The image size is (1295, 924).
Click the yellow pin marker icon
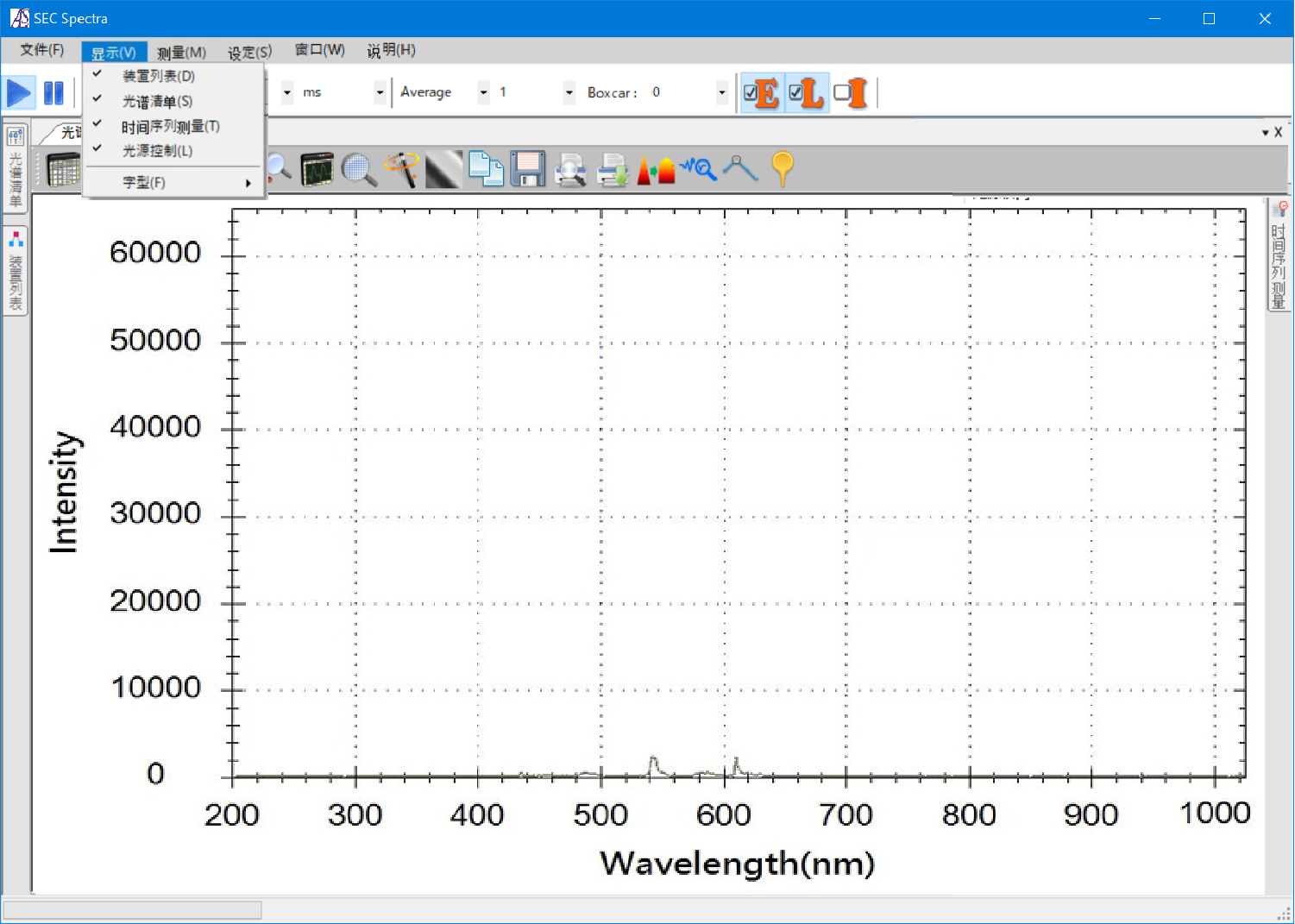click(783, 168)
